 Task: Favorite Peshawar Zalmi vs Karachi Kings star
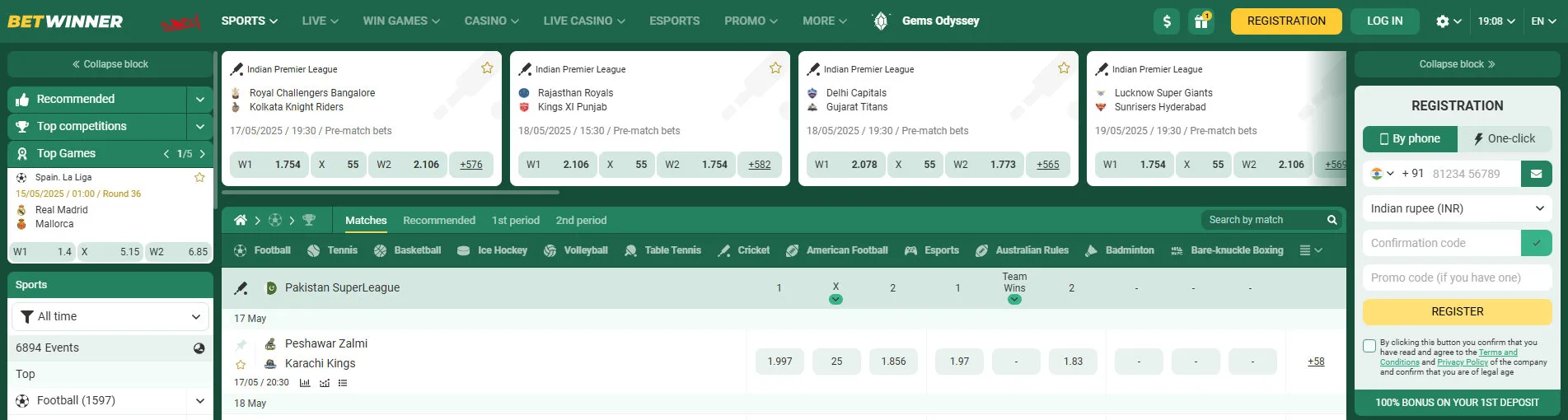pyautogui.click(x=241, y=364)
